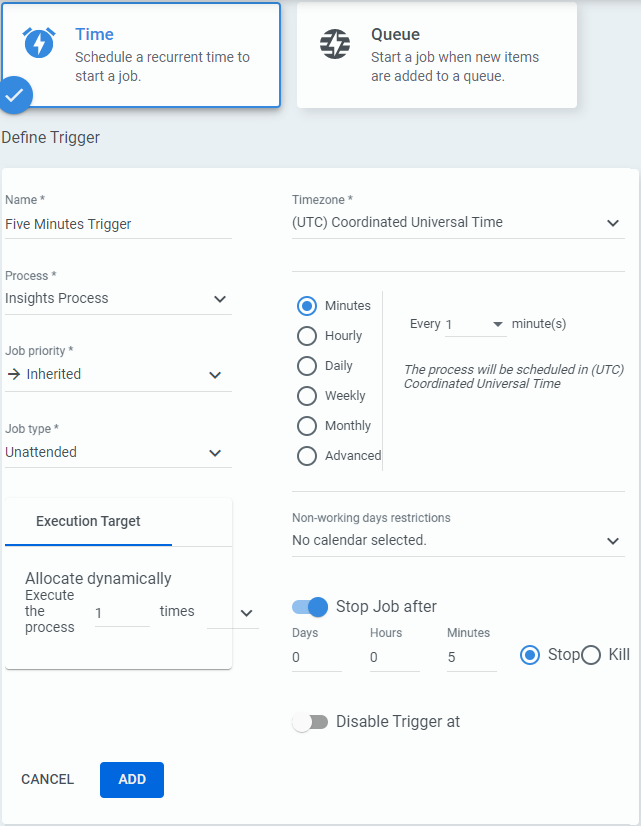
Task: Click the CANCEL button
Action: 48,780
